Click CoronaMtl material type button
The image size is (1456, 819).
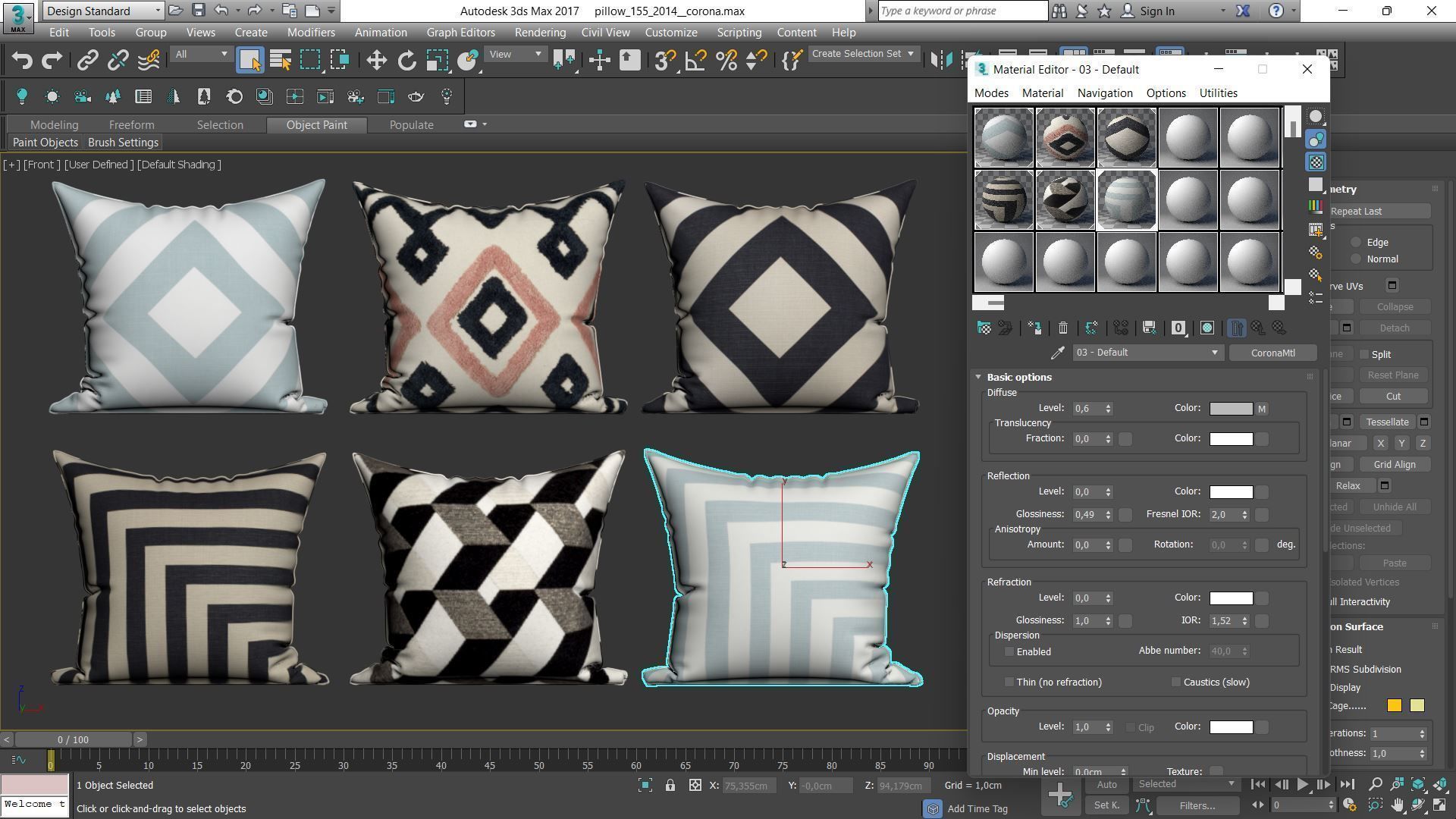tap(1272, 353)
